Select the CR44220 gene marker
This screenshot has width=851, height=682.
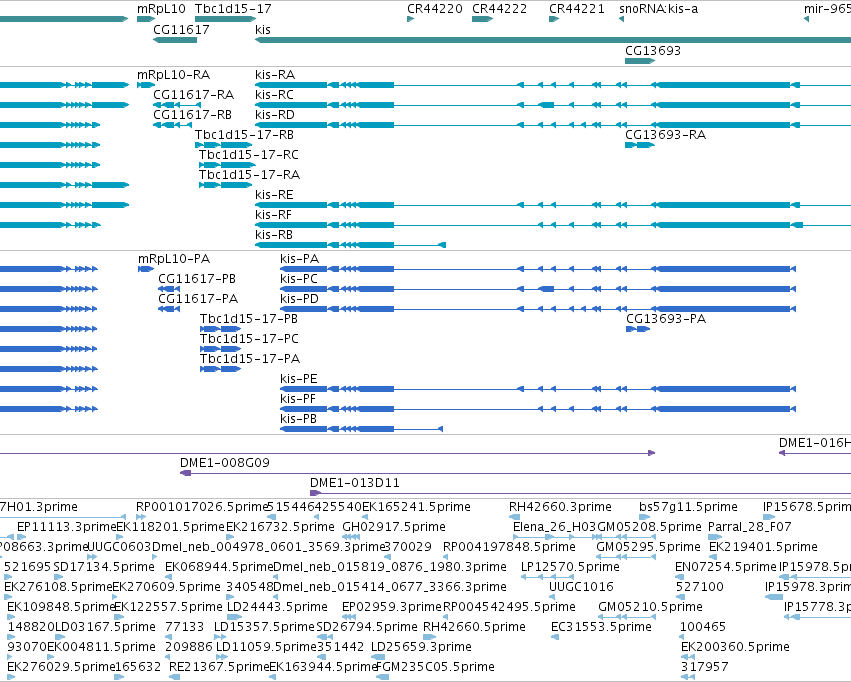tap(410, 20)
